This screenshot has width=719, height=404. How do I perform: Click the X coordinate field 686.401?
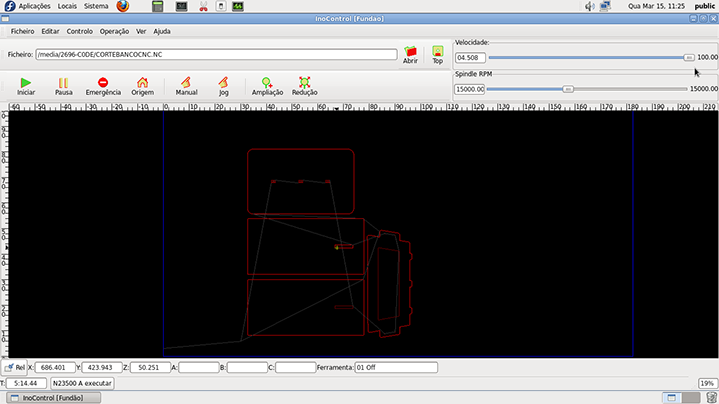click(x=55, y=367)
